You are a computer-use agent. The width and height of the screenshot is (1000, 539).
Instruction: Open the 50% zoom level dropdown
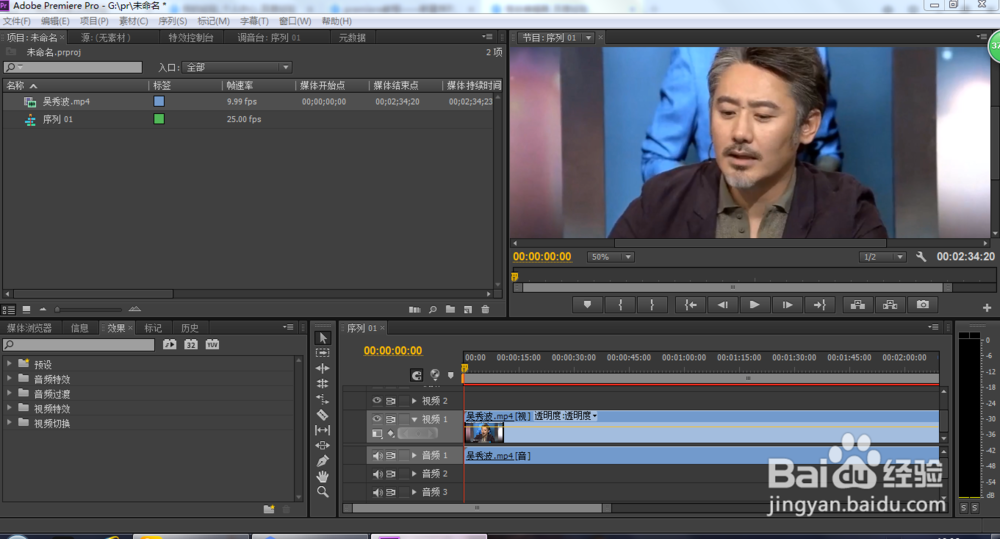[611, 256]
